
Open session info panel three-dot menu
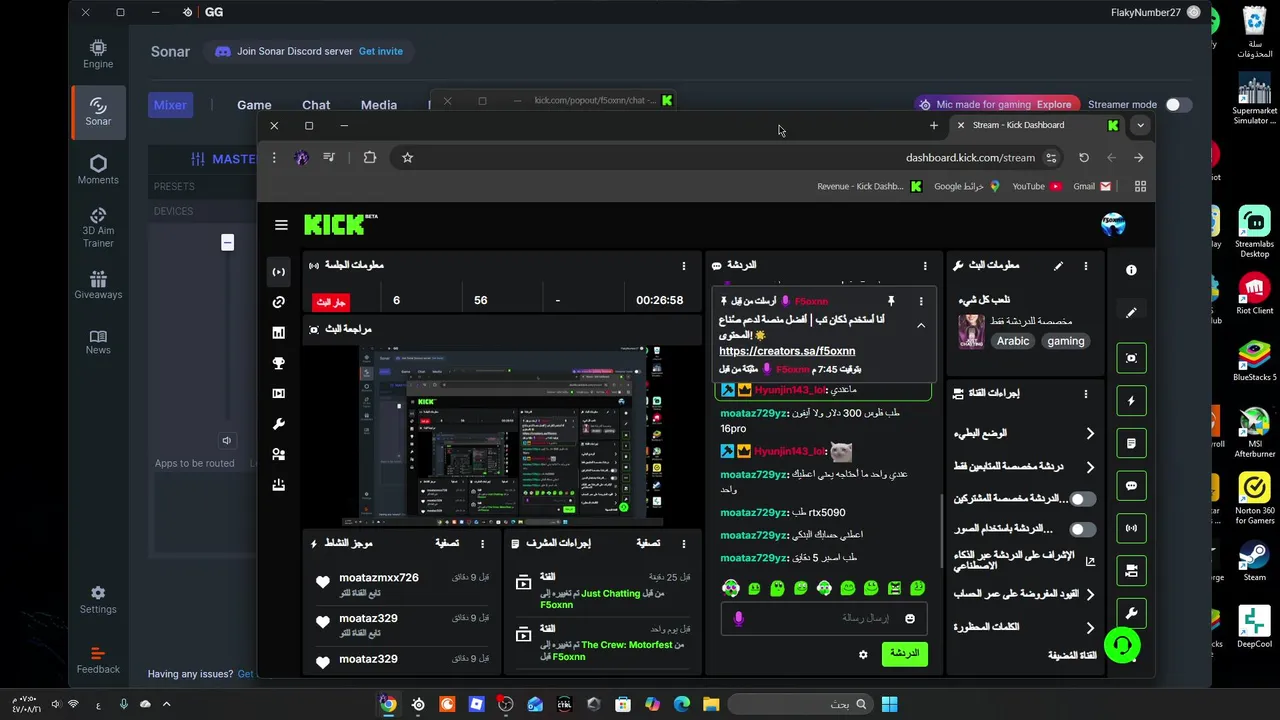(684, 266)
